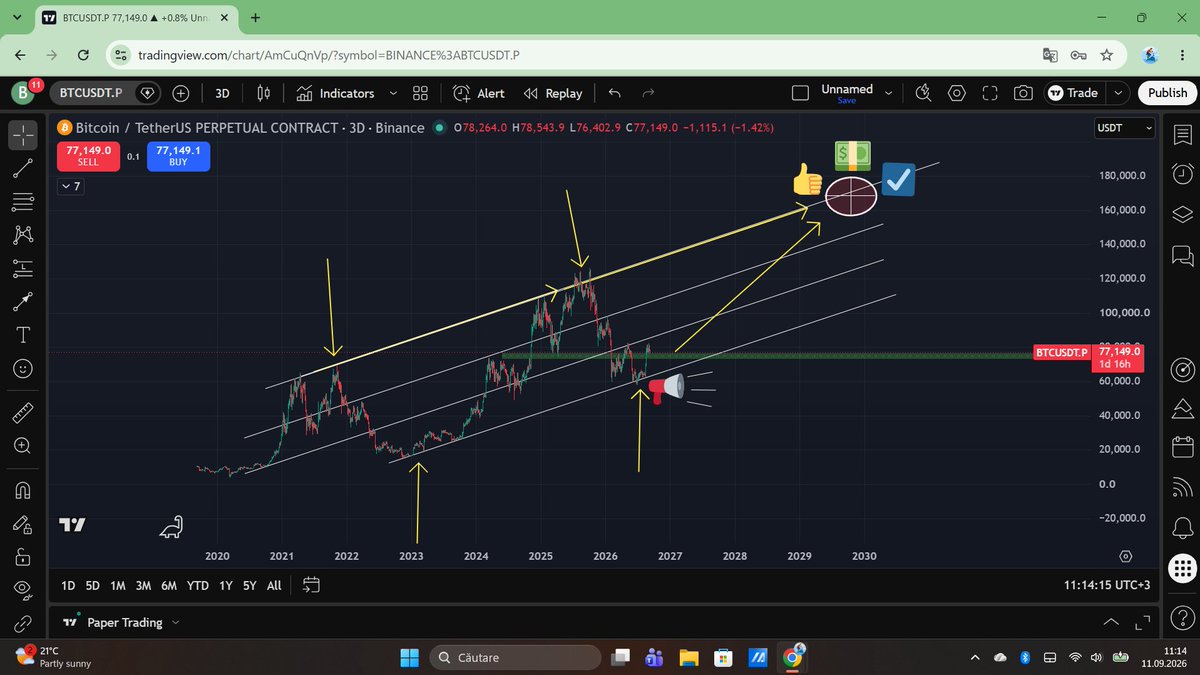Select the 6M date range
This screenshot has height=675, width=1200.
coord(169,585)
